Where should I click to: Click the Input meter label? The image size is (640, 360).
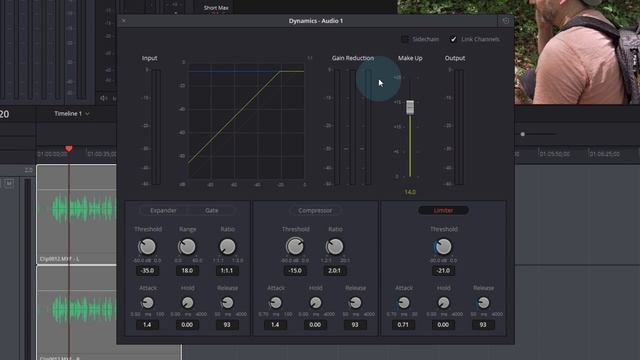coord(149,58)
